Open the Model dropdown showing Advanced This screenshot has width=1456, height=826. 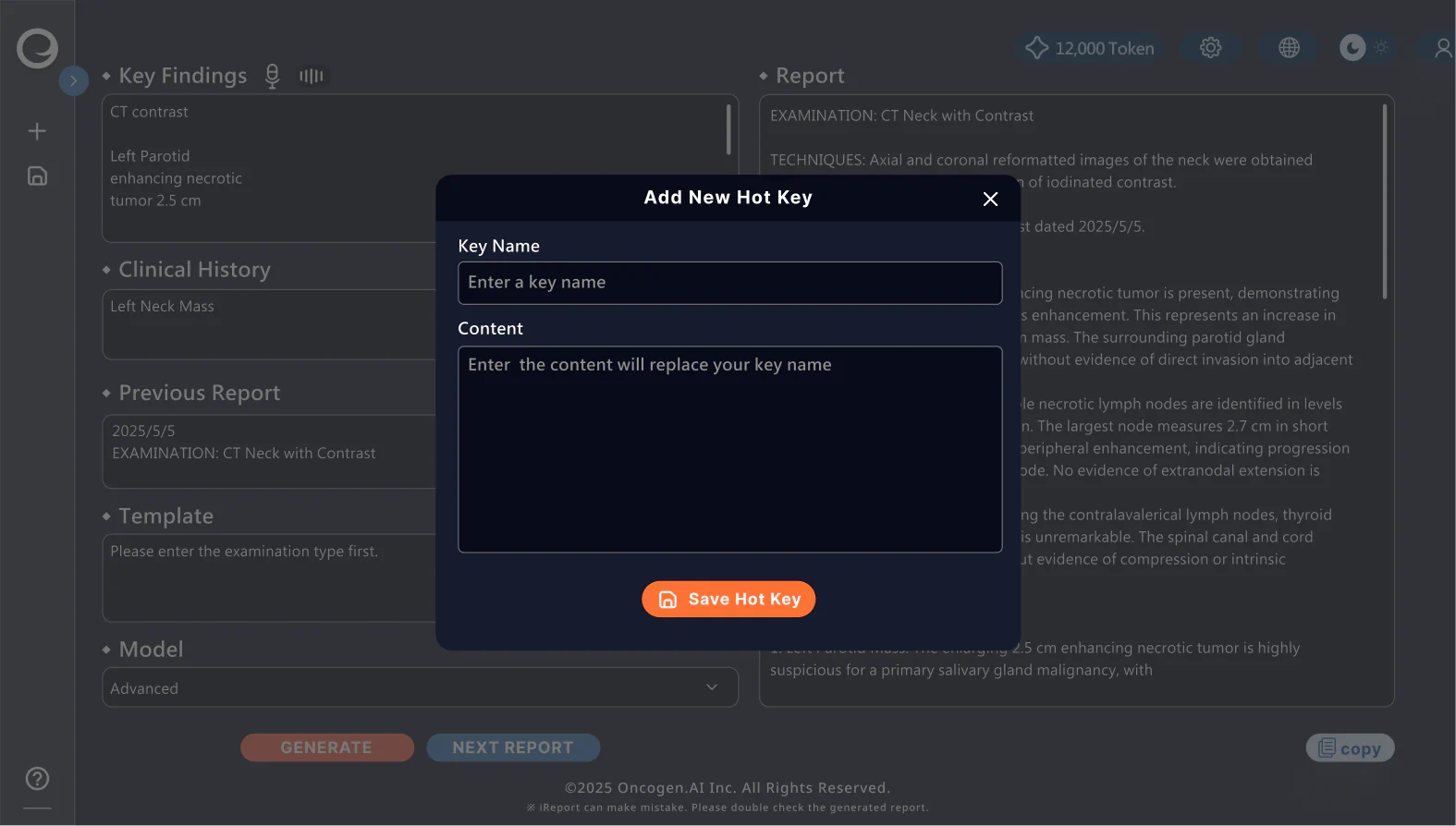(420, 687)
